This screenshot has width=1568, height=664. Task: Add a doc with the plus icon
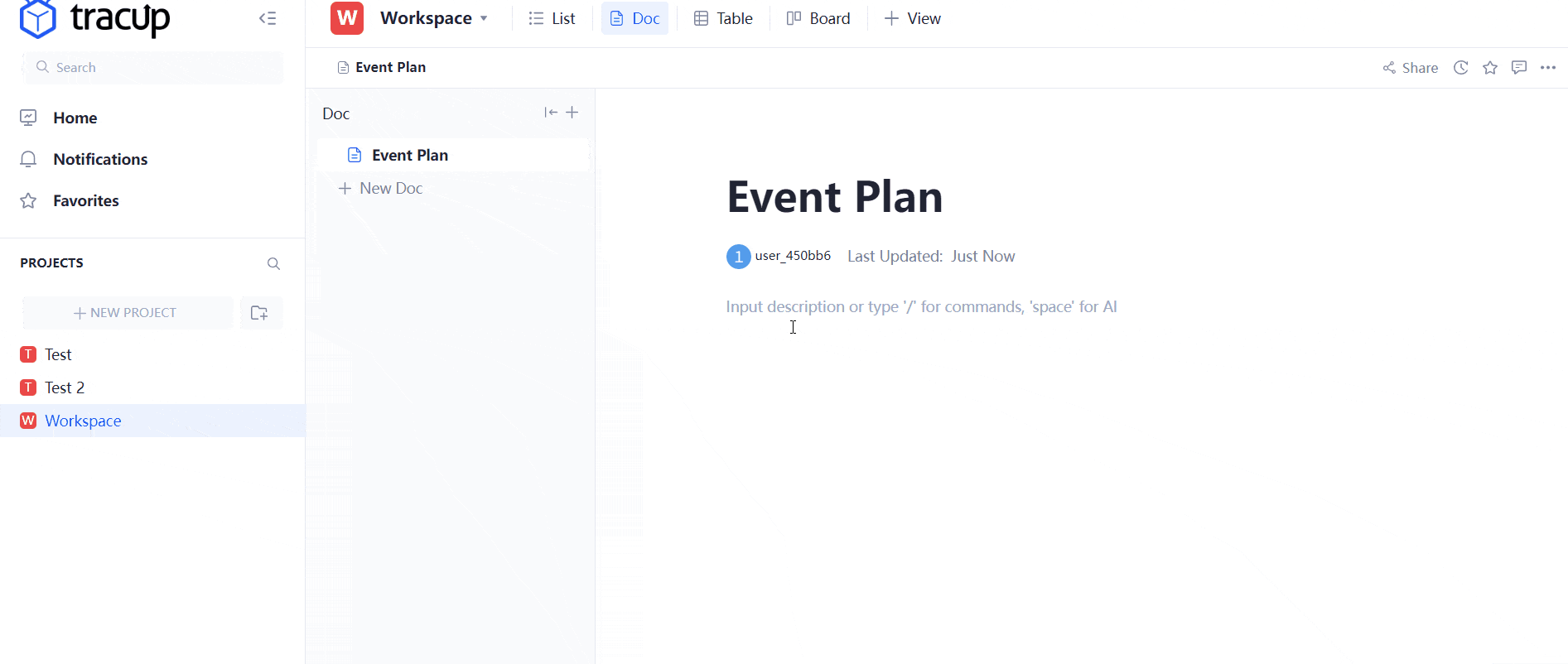click(x=572, y=113)
